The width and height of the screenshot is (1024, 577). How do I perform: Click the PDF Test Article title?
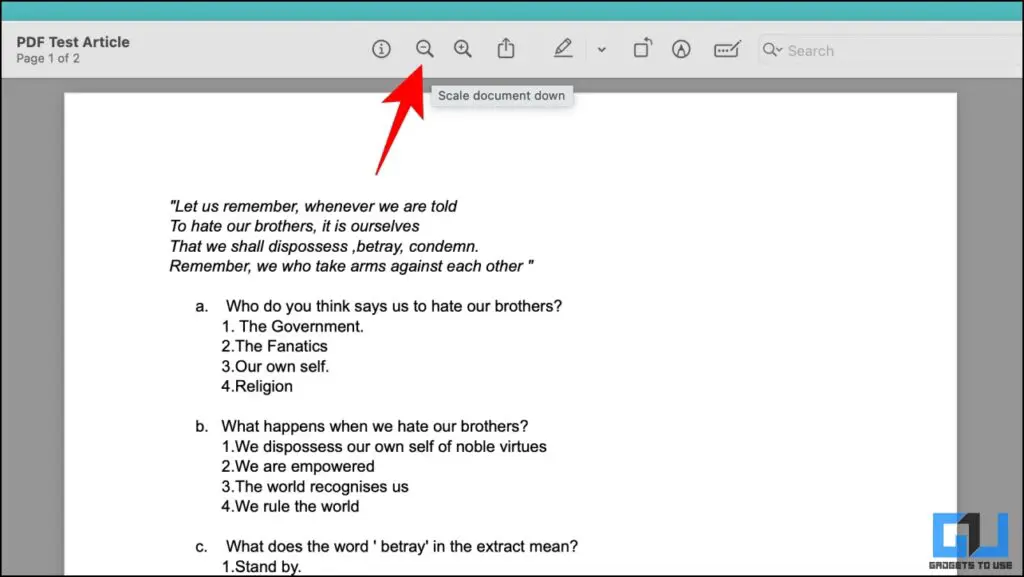tap(73, 42)
